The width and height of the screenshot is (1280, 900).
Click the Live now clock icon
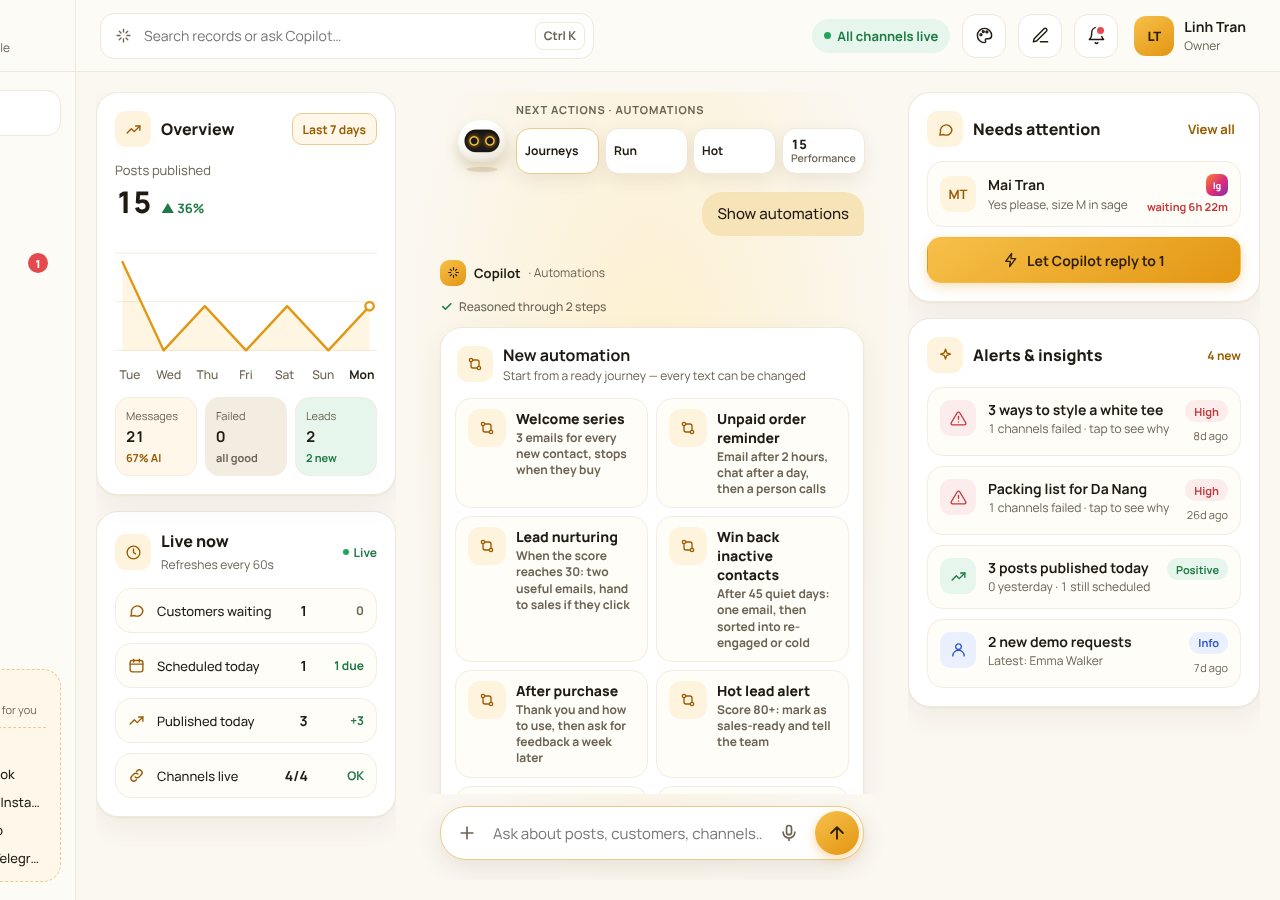pos(133,552)
